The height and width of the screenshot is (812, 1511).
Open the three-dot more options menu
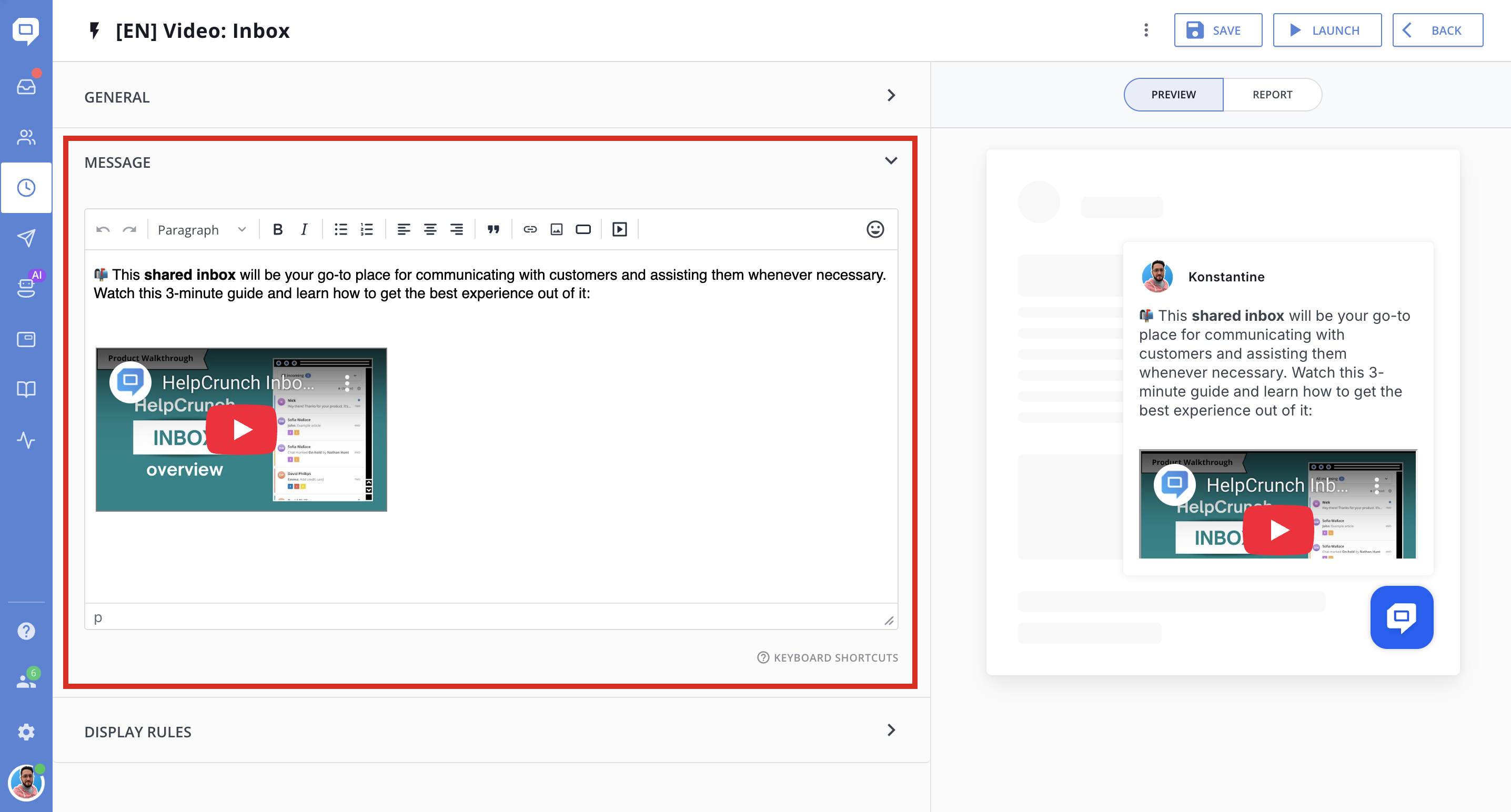[1145, 30]
